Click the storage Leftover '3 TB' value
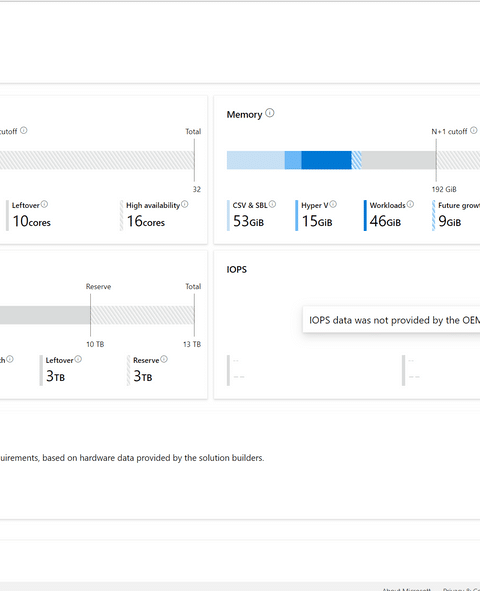This screenshot has height=591, width=480. (x=55, y=376)
